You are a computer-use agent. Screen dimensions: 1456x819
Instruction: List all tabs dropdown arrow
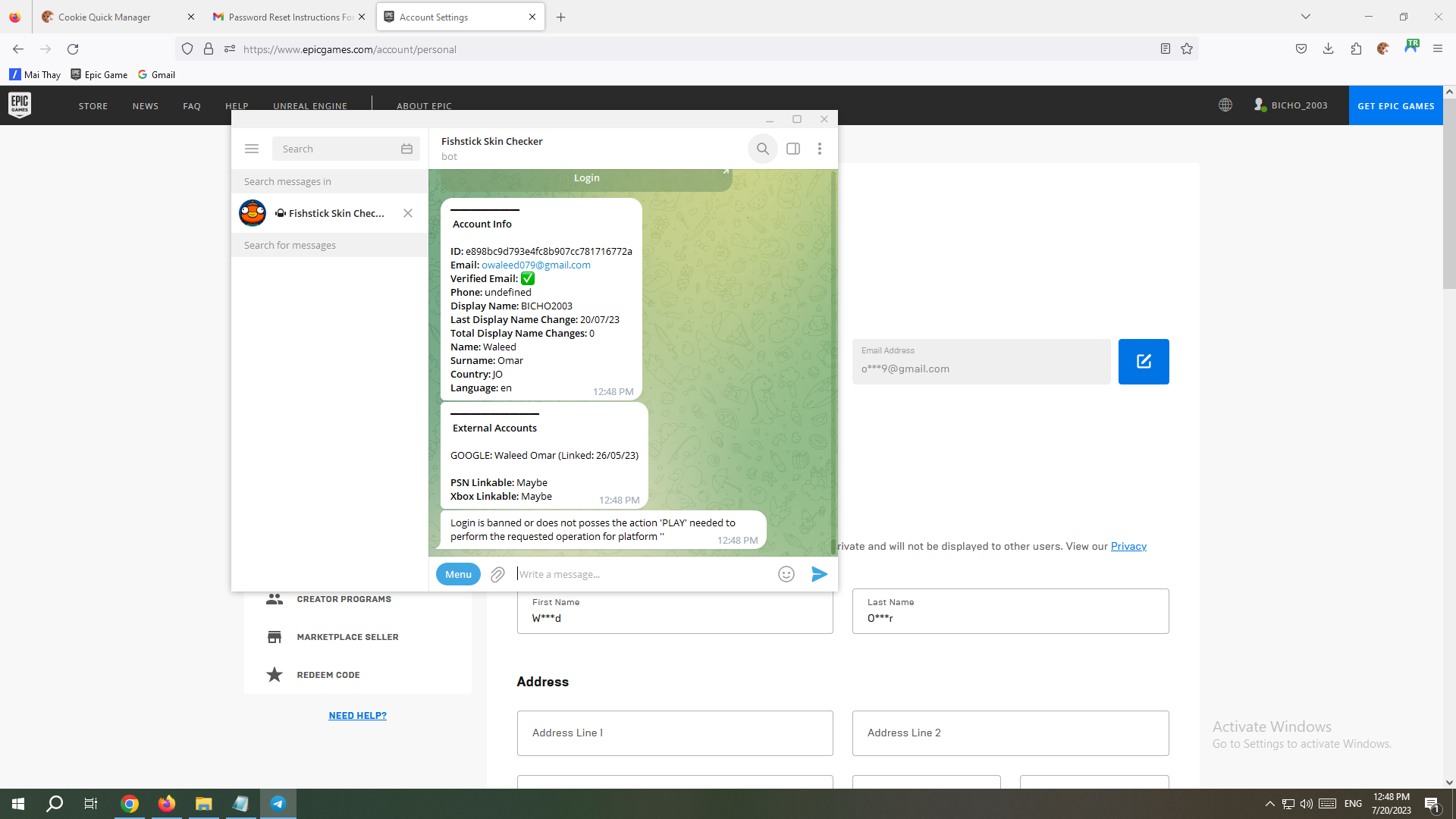[1306, 17]
